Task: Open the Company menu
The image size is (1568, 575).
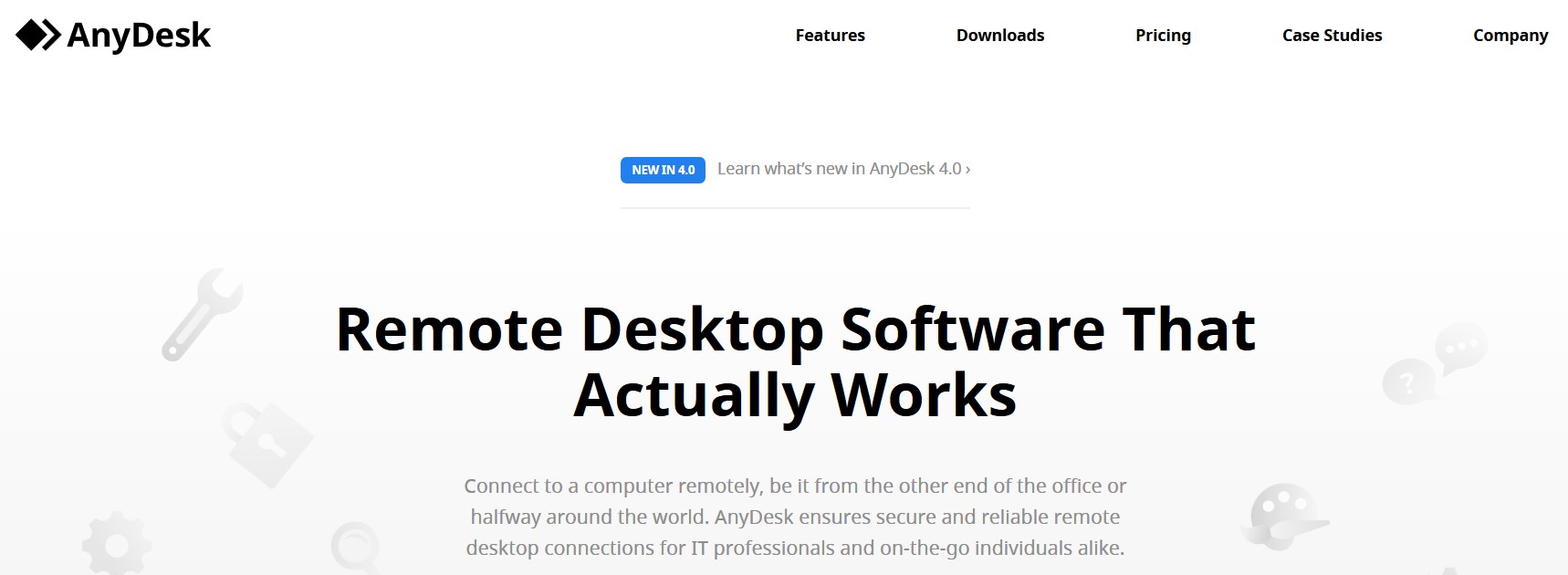Action: click(x=1511, y=36)
